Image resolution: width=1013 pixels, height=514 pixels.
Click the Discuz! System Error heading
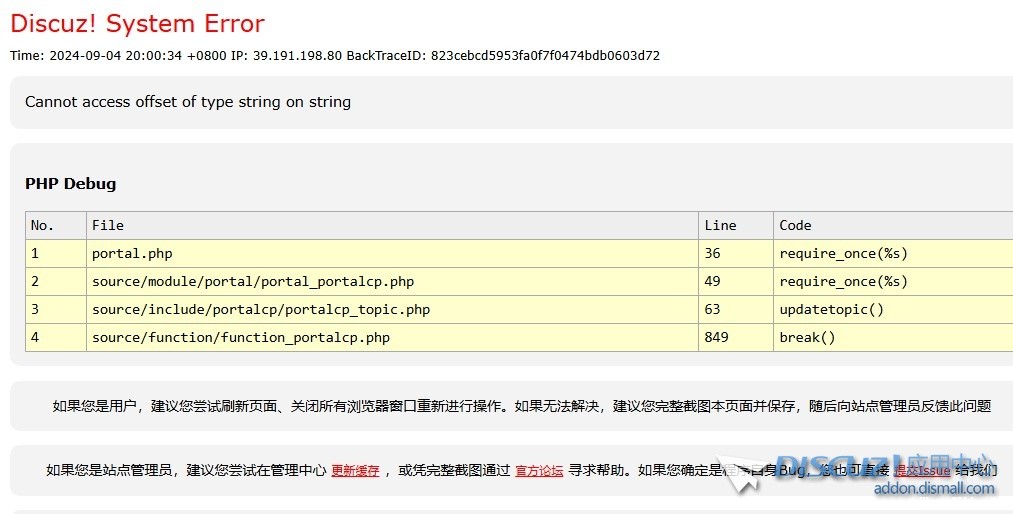pyautogui.click(x=137, y=23)
